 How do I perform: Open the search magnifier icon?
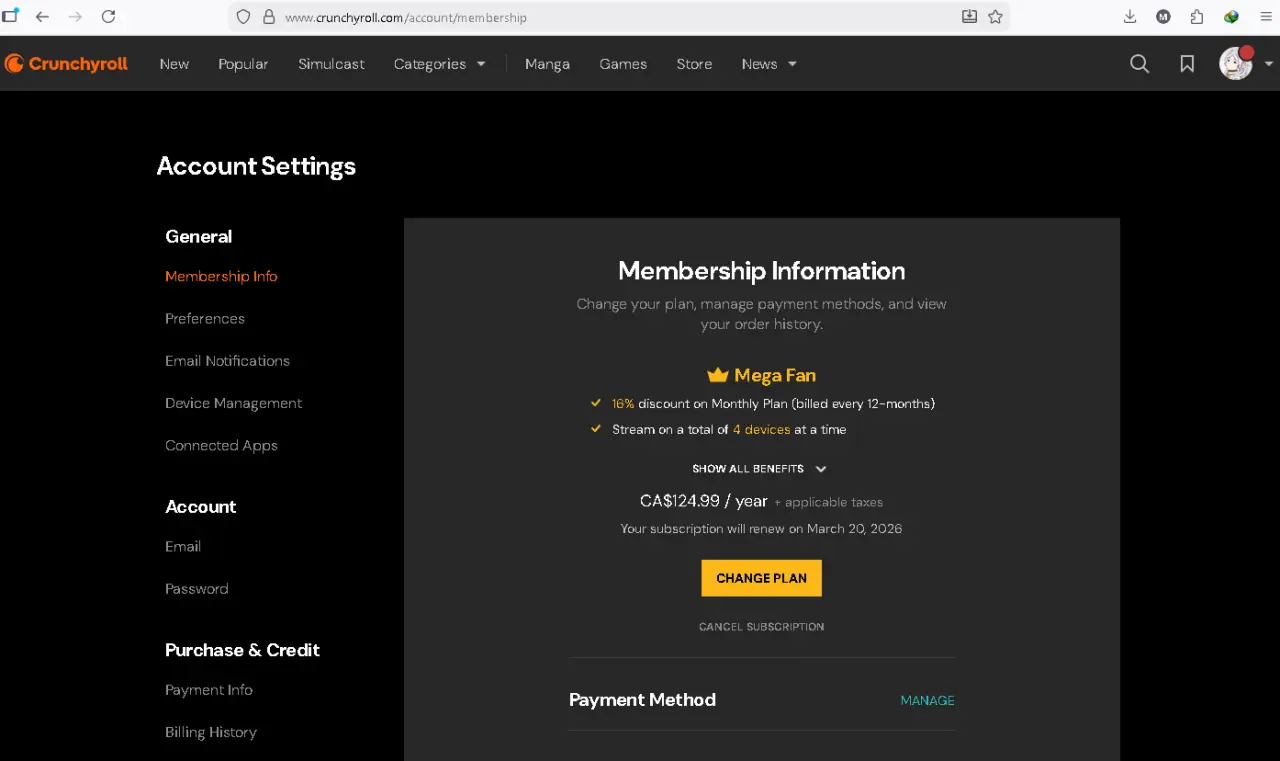[x=1139, y=64]
